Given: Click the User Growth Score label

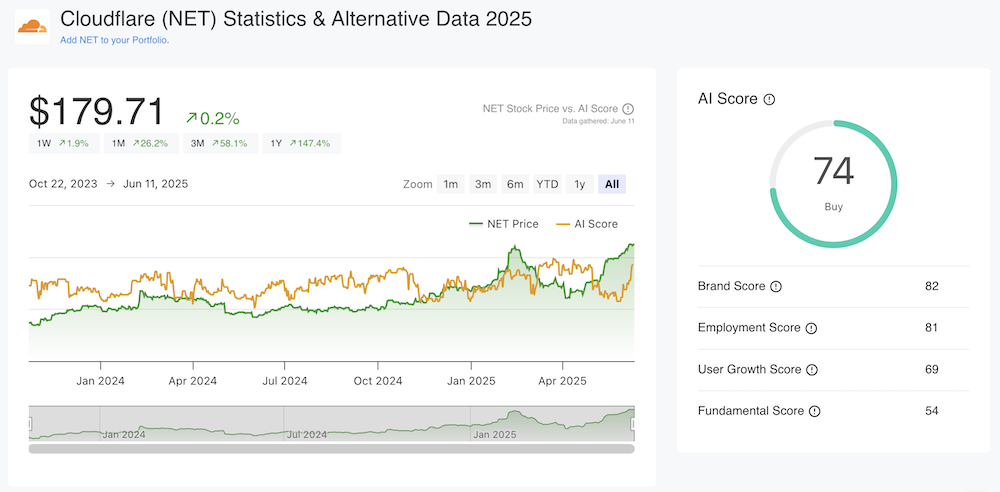Looking at the screenshot, I should 749,369.
